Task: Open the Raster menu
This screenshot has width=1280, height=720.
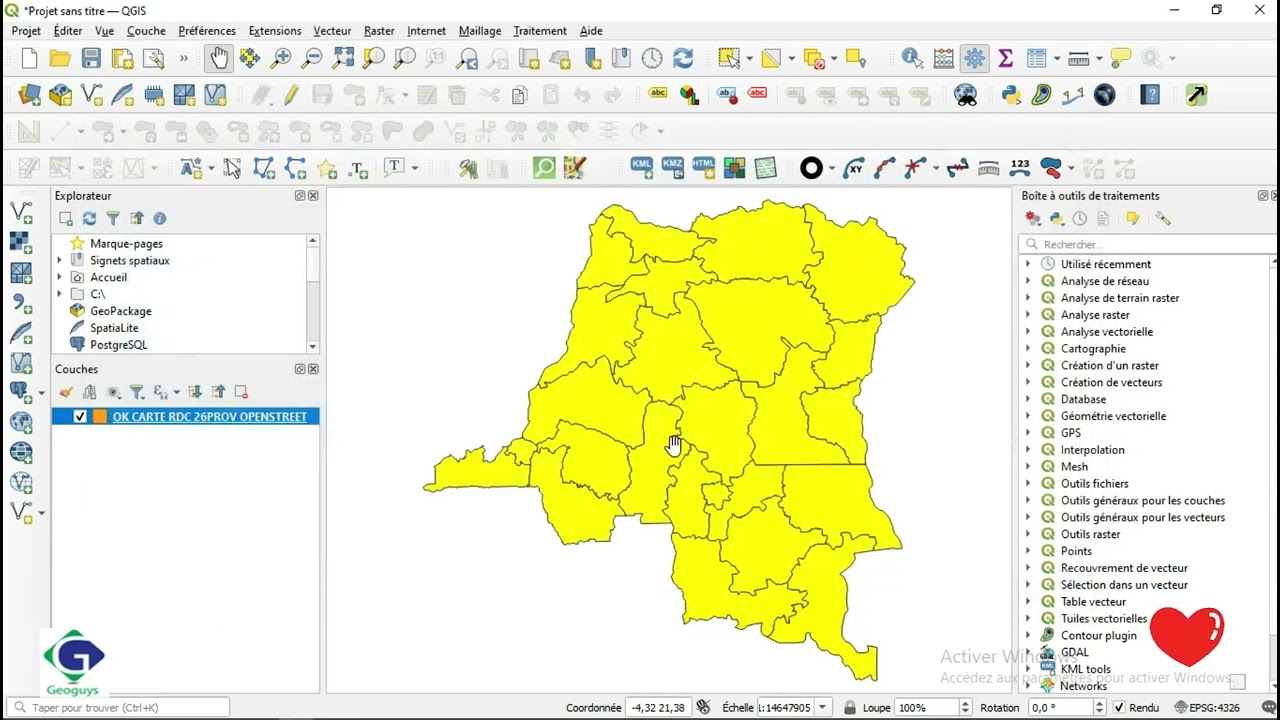Action: [379, 31]
